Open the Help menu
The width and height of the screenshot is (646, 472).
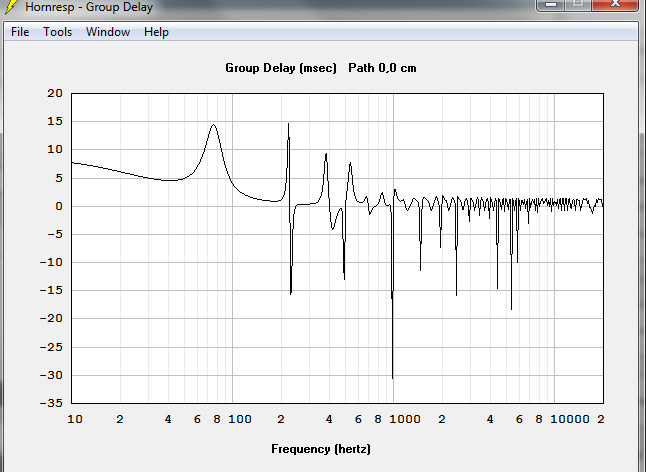156,32
